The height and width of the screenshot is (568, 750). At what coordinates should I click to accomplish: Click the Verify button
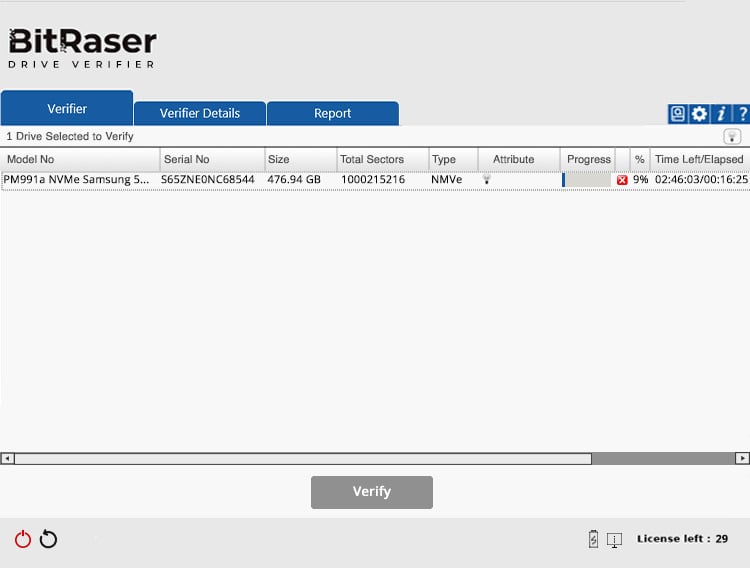[x=372, y=492]
